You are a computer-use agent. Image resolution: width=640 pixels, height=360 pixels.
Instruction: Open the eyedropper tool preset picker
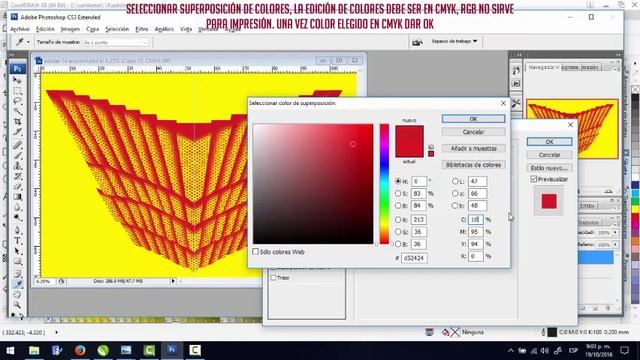click(28, 42)
